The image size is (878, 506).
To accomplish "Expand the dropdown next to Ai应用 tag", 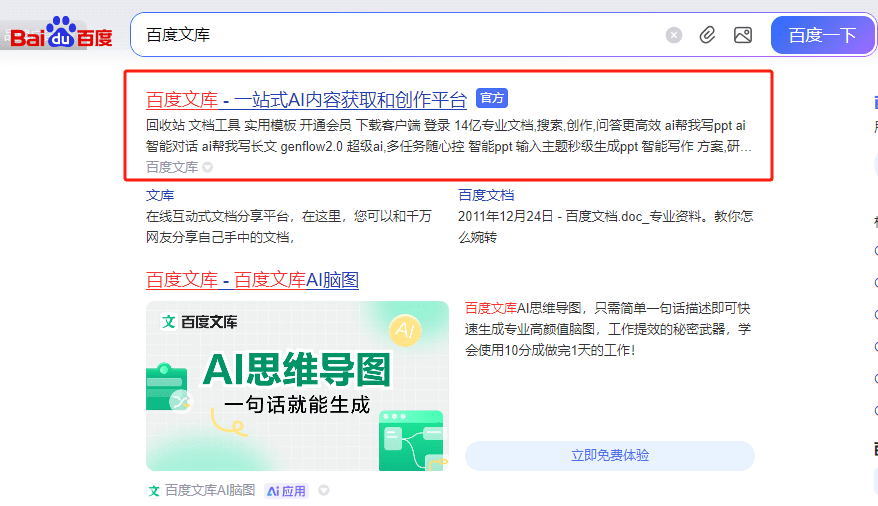I will click(324, 490).
